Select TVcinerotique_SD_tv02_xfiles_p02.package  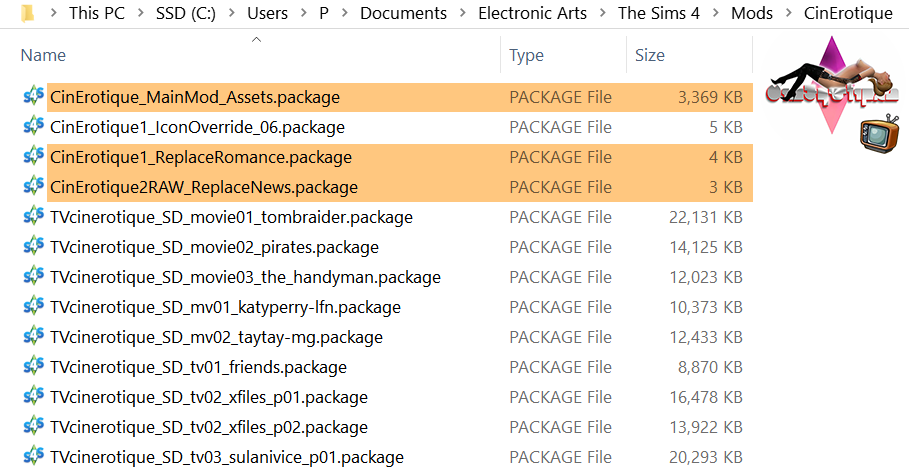point(209,427)
